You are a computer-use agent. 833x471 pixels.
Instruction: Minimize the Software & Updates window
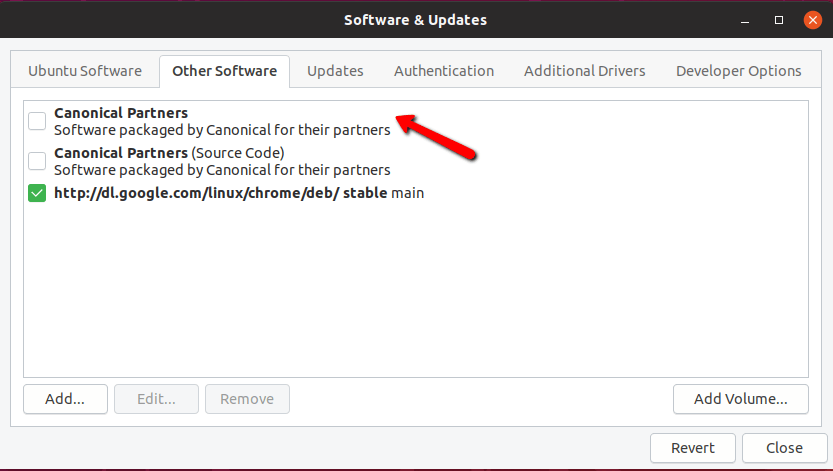746,20
